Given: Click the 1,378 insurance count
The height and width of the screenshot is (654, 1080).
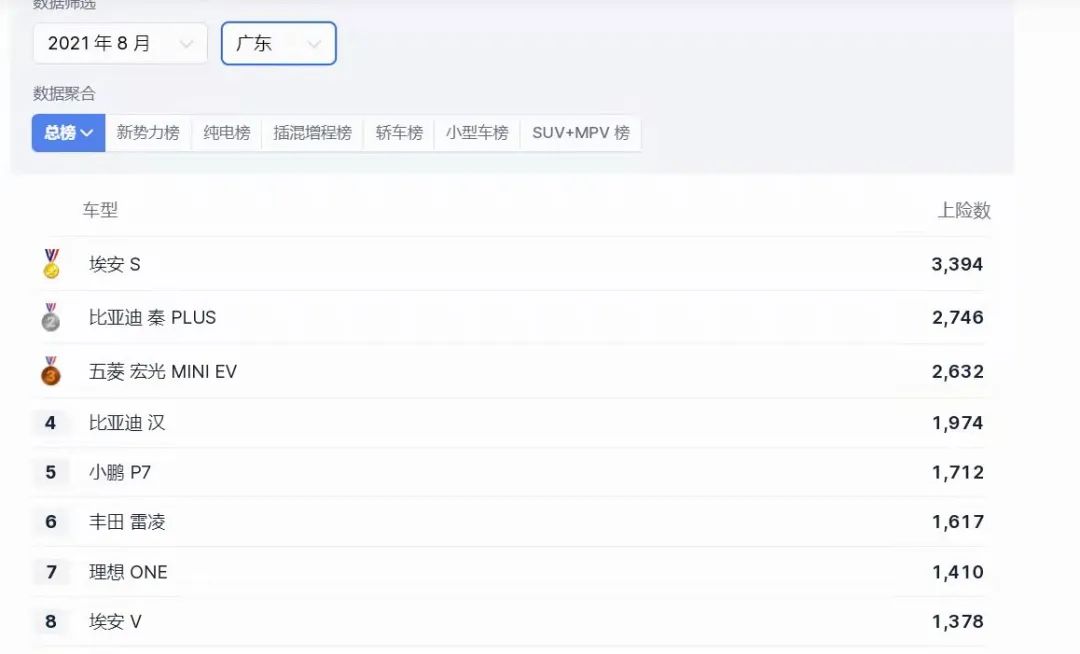Looking at the screenshot, I should pyautogui.click(x=957, y=622).
